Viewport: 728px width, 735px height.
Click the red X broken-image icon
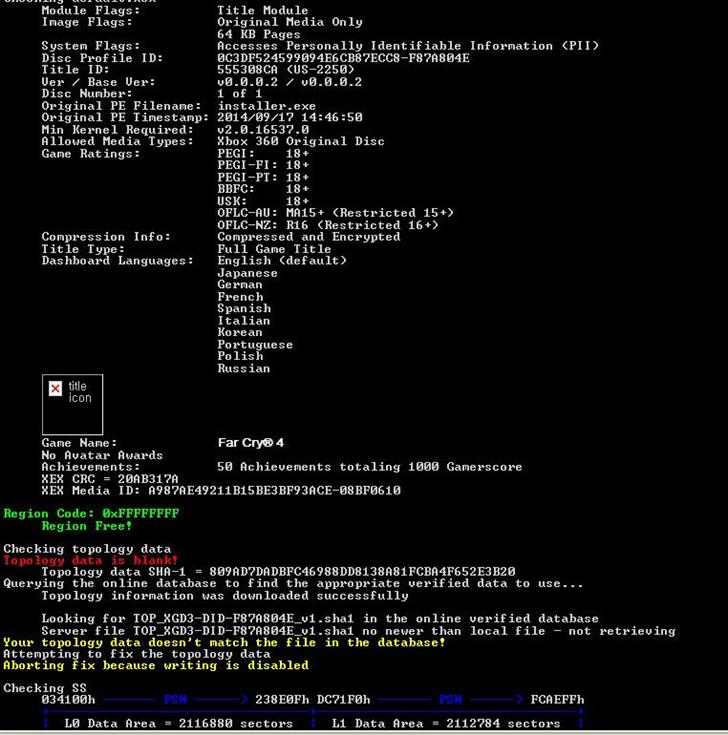tap(55, 388)
